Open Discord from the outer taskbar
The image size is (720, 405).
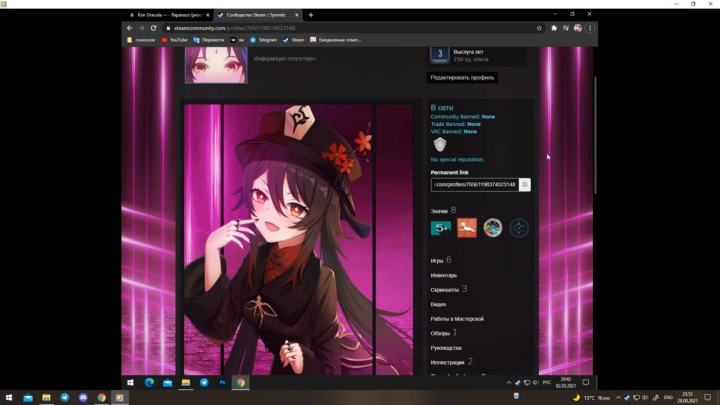pyautogui.click(x=83, y=398)
